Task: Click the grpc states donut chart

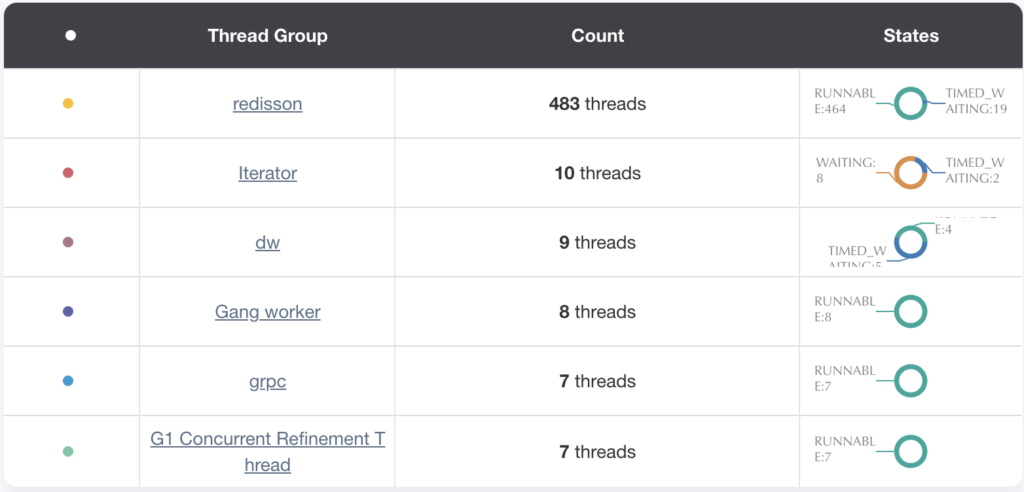Action: [x=910, y=380]
